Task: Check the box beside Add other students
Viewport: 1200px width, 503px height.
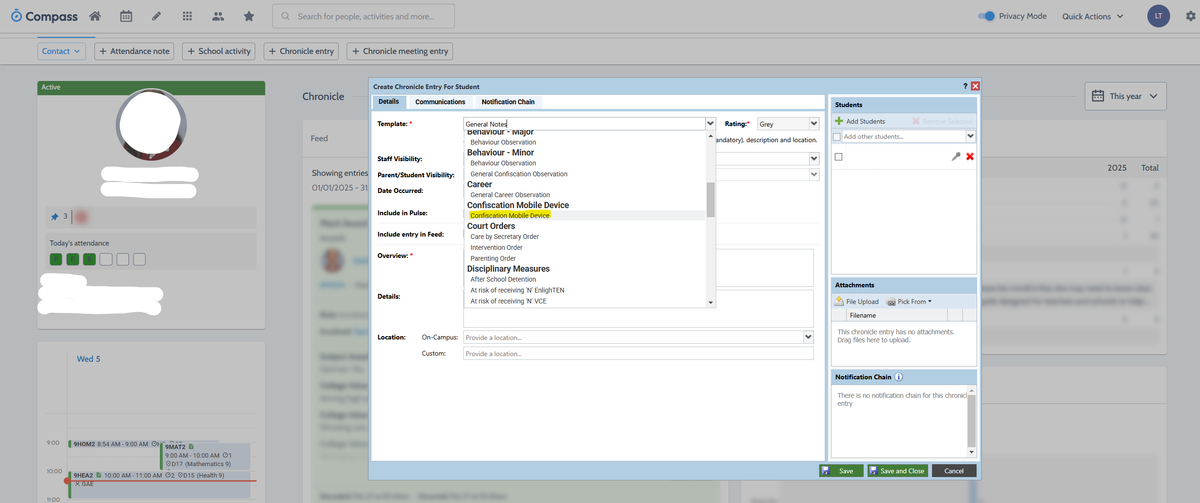Action: click(837, 136)
